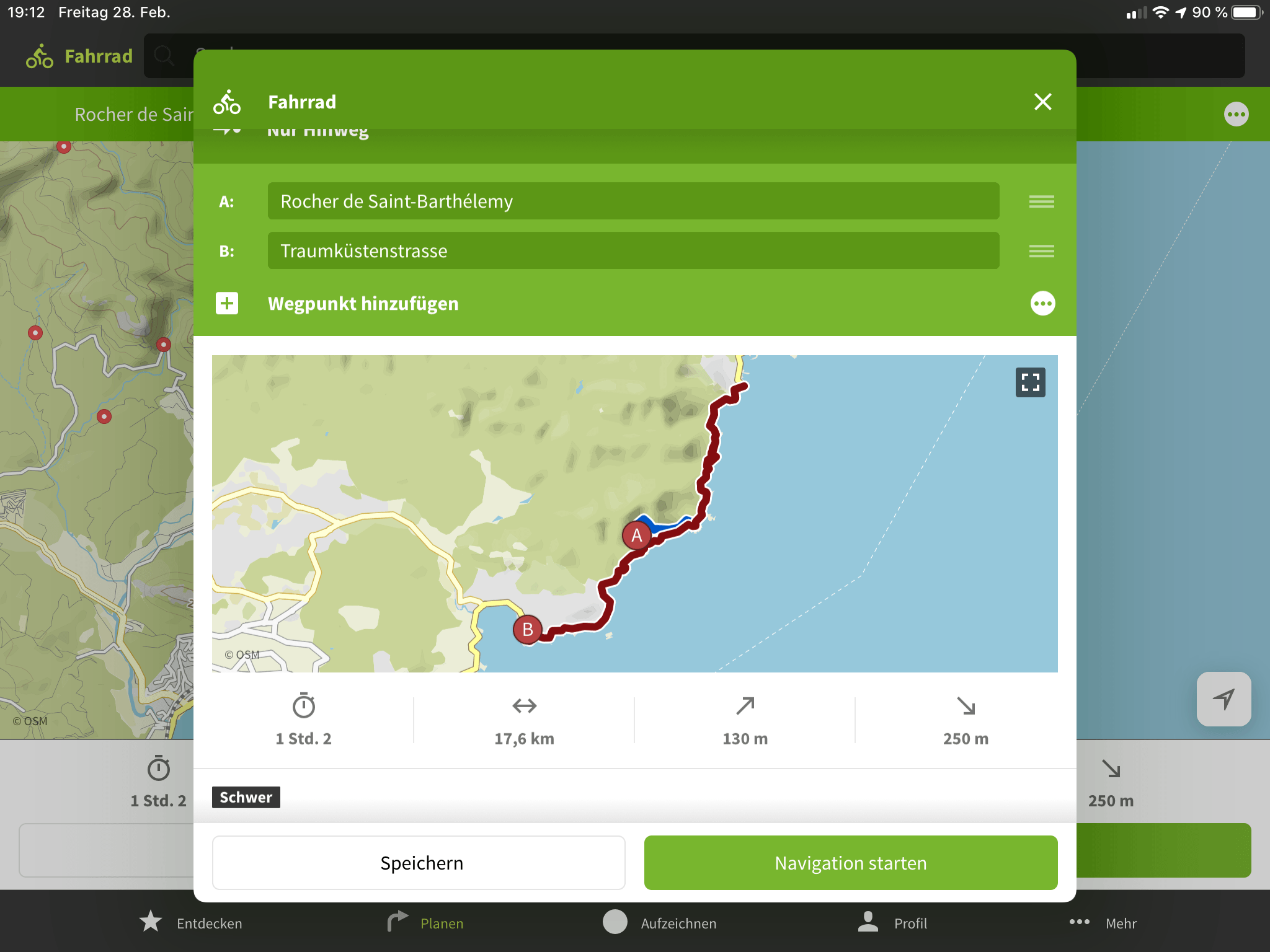Tap the Nur Hinweg route option

(x=318, y=131)
